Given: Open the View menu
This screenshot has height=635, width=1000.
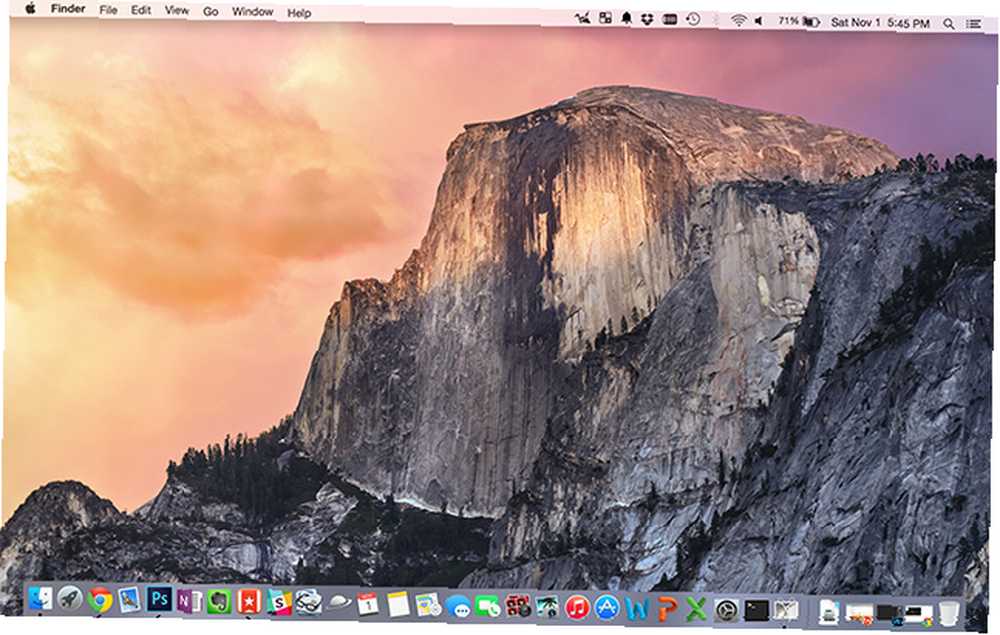Looking at the screenshot, I should (177, 10).
